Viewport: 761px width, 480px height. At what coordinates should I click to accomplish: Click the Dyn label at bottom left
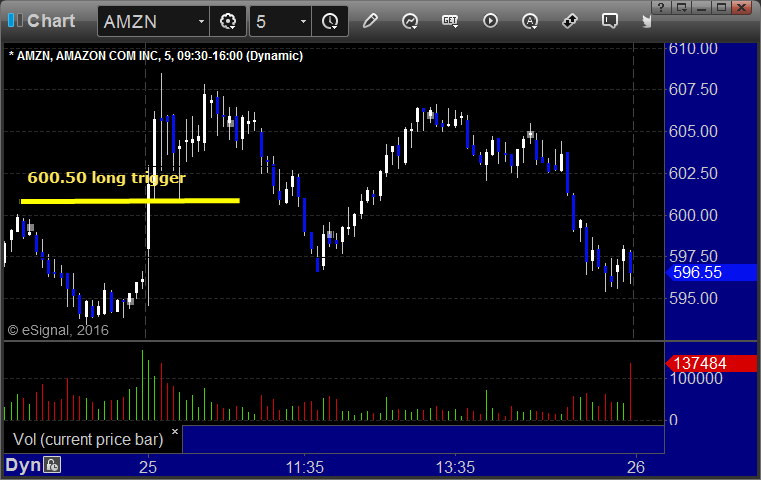coord(23,465)
